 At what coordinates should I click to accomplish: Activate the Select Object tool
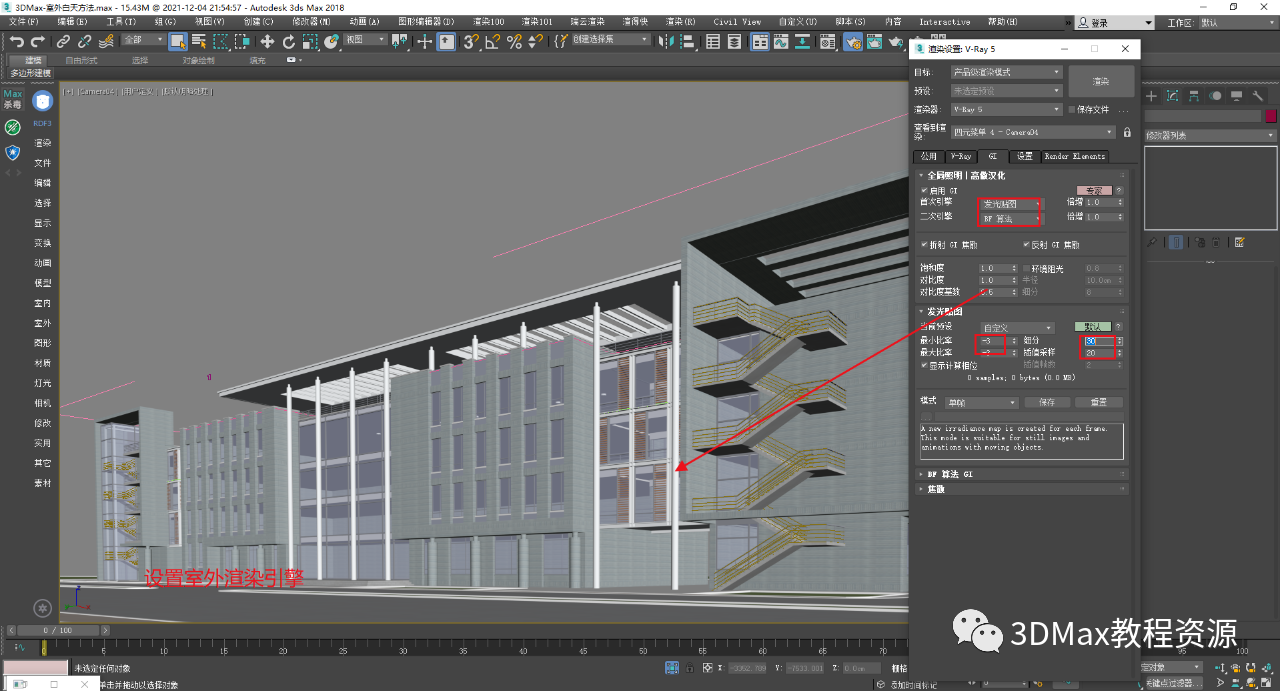(x=177, y=41)
